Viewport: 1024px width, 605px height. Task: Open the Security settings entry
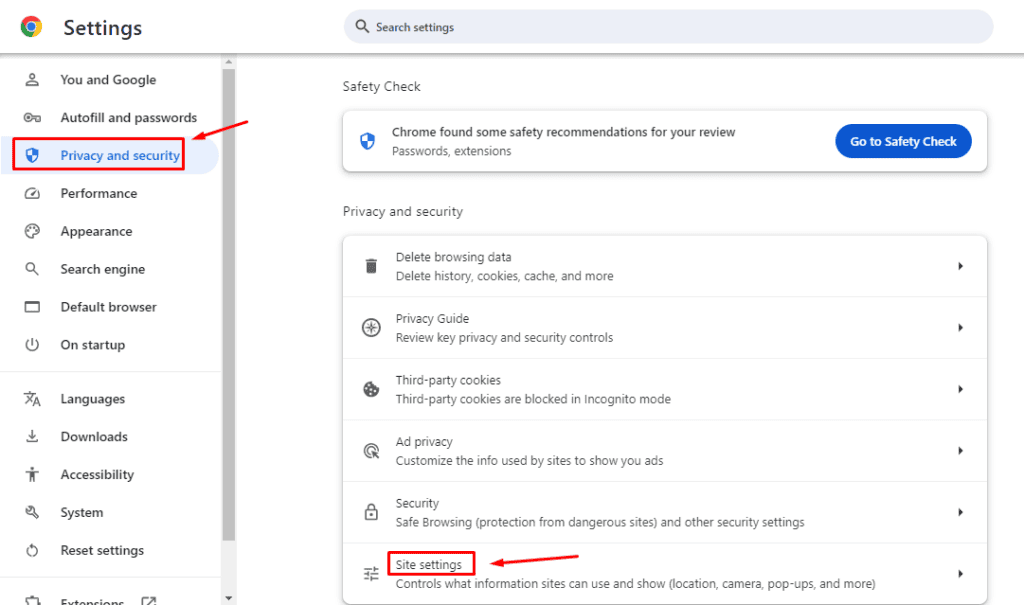coord(665,512)
